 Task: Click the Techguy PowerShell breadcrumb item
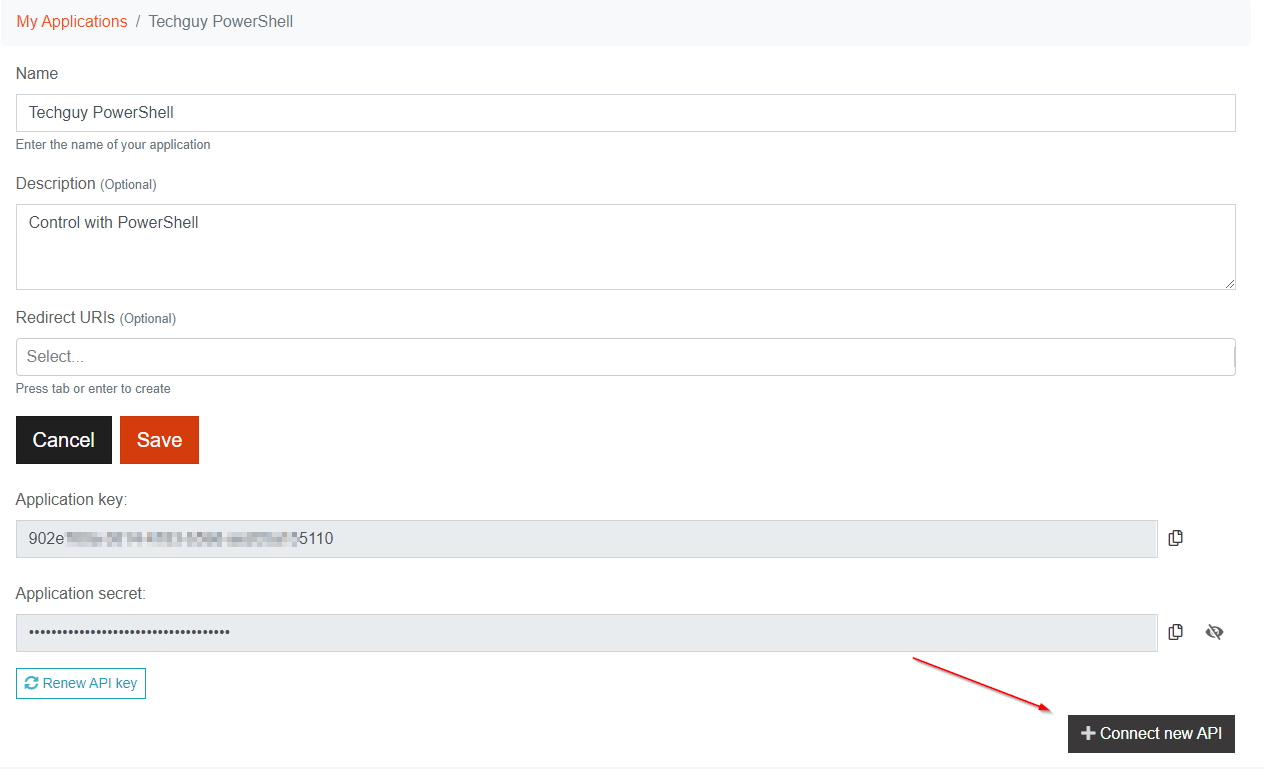click(220, 21)
